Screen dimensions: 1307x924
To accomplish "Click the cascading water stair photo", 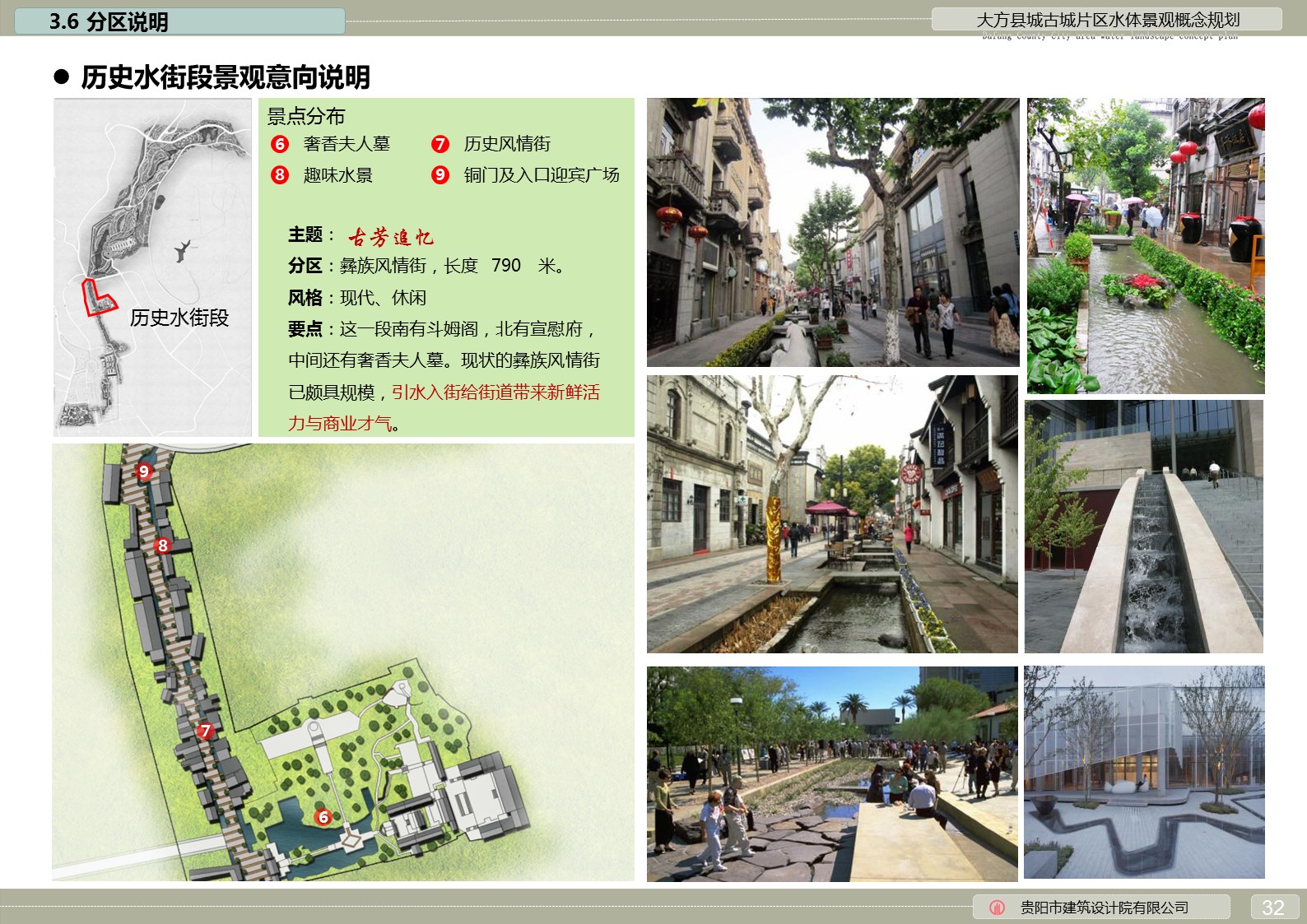I will click(x=1144, y=527).
